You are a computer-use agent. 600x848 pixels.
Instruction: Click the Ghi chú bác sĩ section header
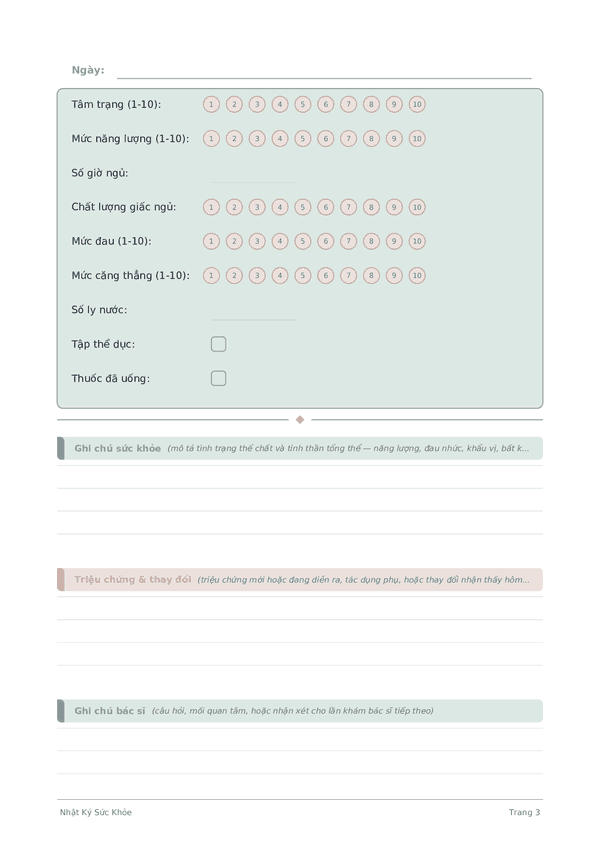300,711
